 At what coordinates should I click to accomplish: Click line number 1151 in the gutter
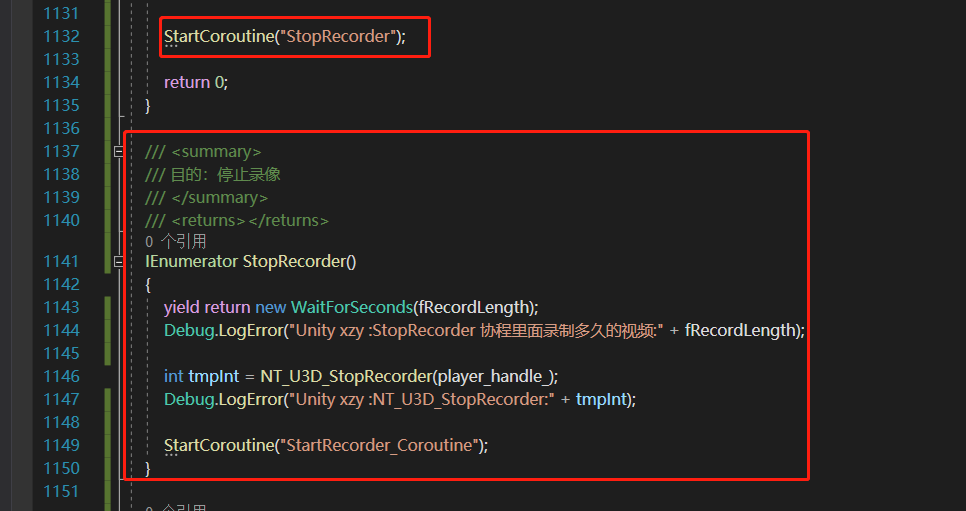(x=61, y=491)
